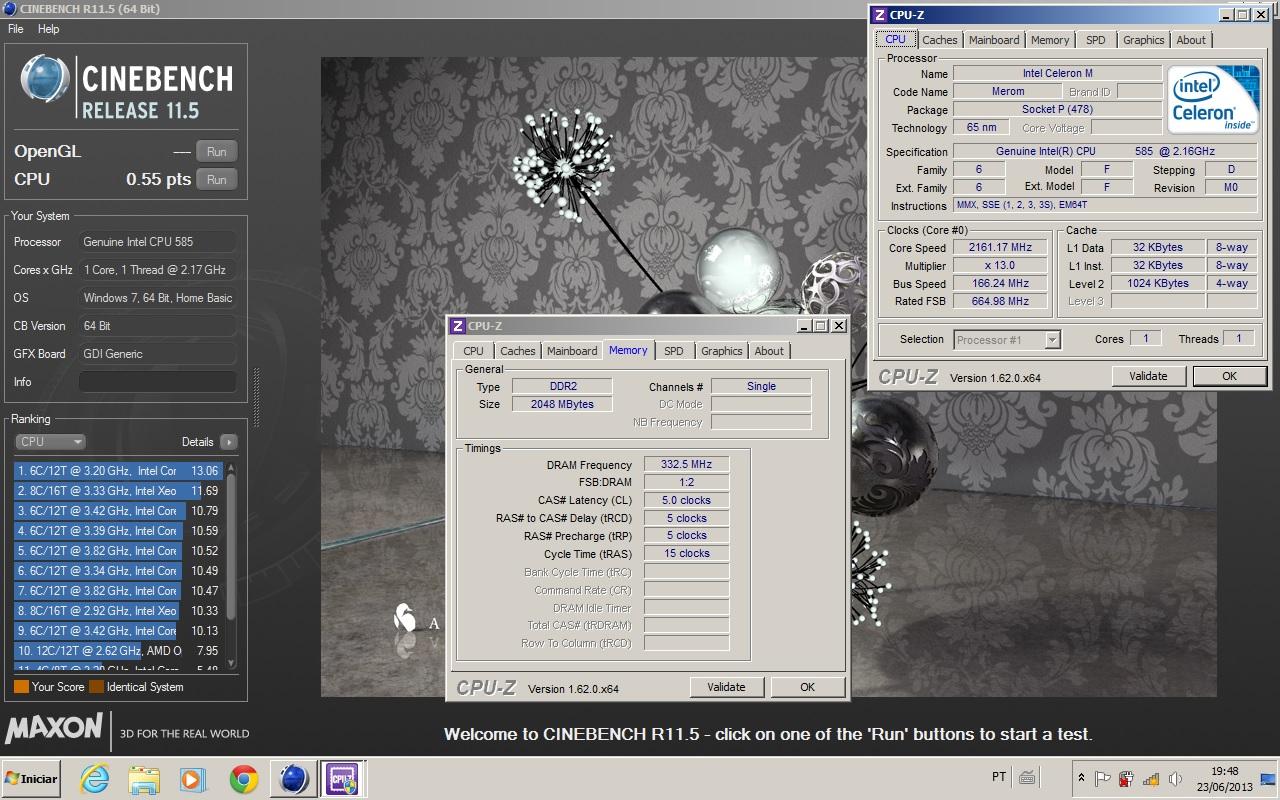The width and height of the screenshot is (1280, 800).
Task: Open the ranking CPU dropdown
Action: click(x=50, y=441)
